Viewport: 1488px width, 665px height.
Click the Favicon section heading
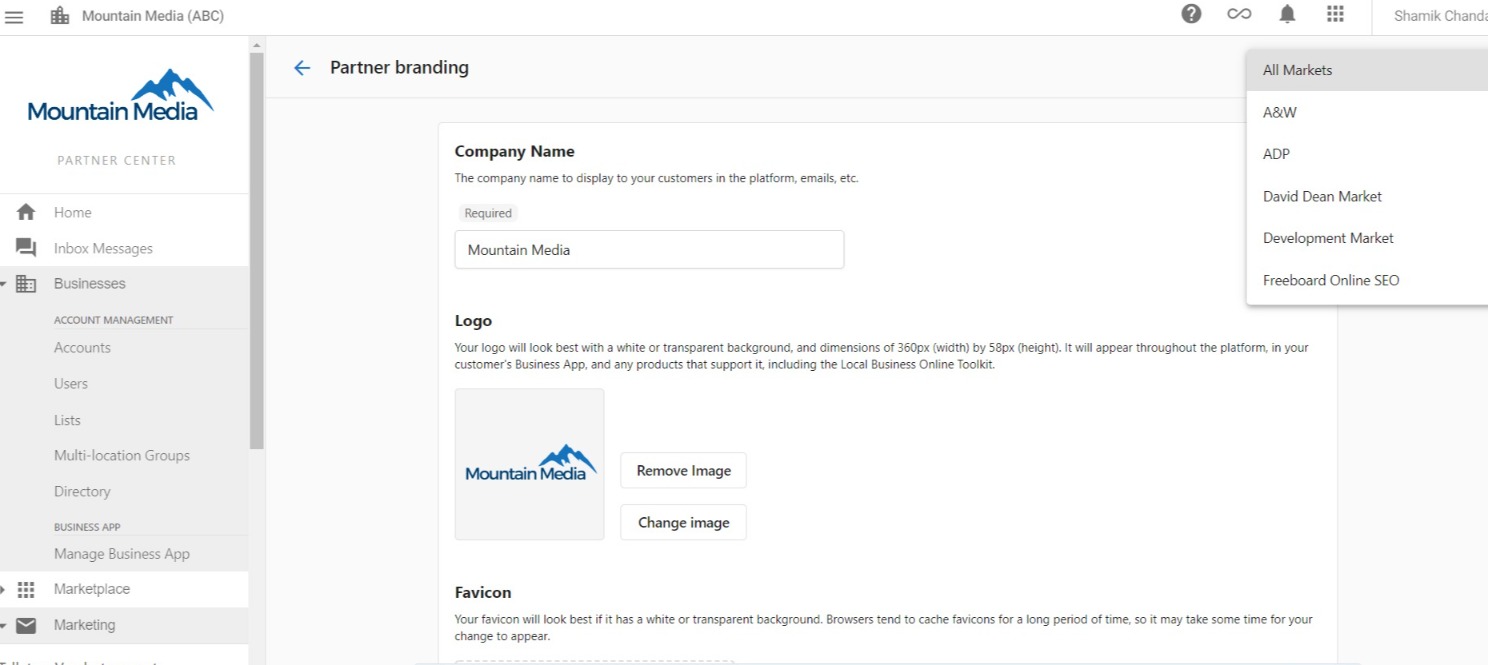pyautogui.click(x=483, y=593)
